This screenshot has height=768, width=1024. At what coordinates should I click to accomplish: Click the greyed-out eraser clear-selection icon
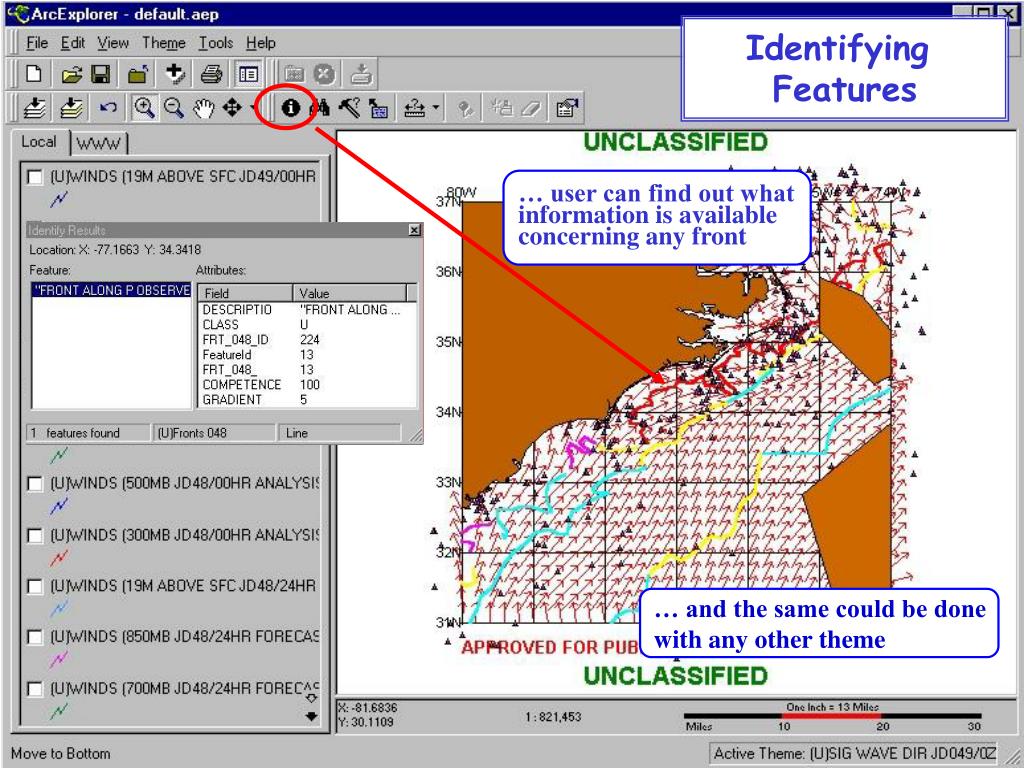[x=532, y=108]
